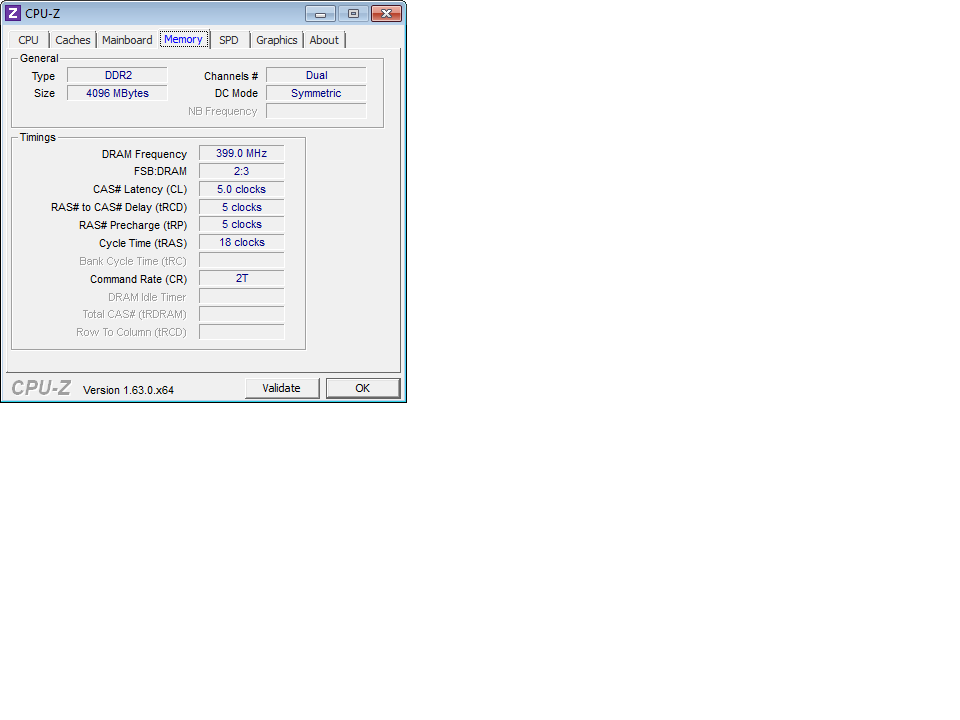Viewport: 960px width, 720px height.
Task: Click the 2T Command Rate value
Action: [x=242, y=279]
